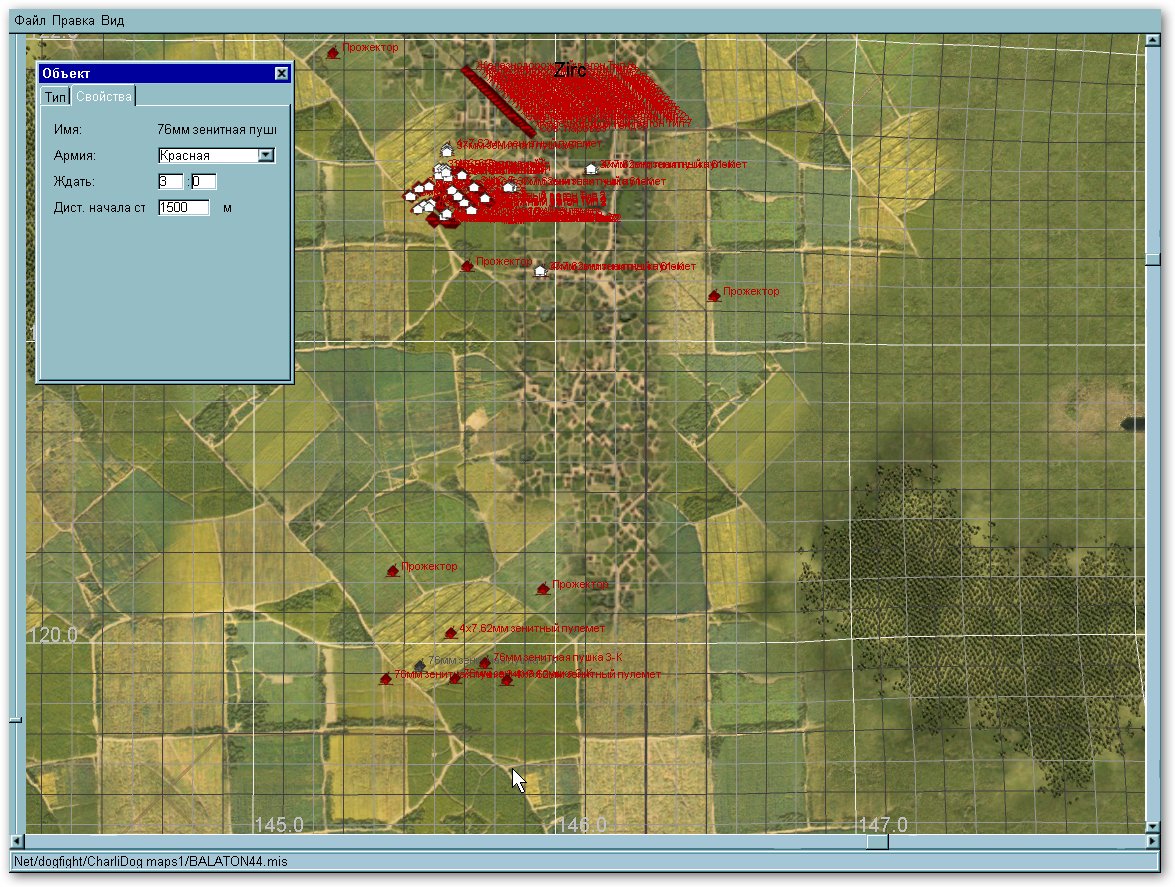Click the Ждать second field showing 0
Viewport: 1175px width, 887px height.
[204, 181]
